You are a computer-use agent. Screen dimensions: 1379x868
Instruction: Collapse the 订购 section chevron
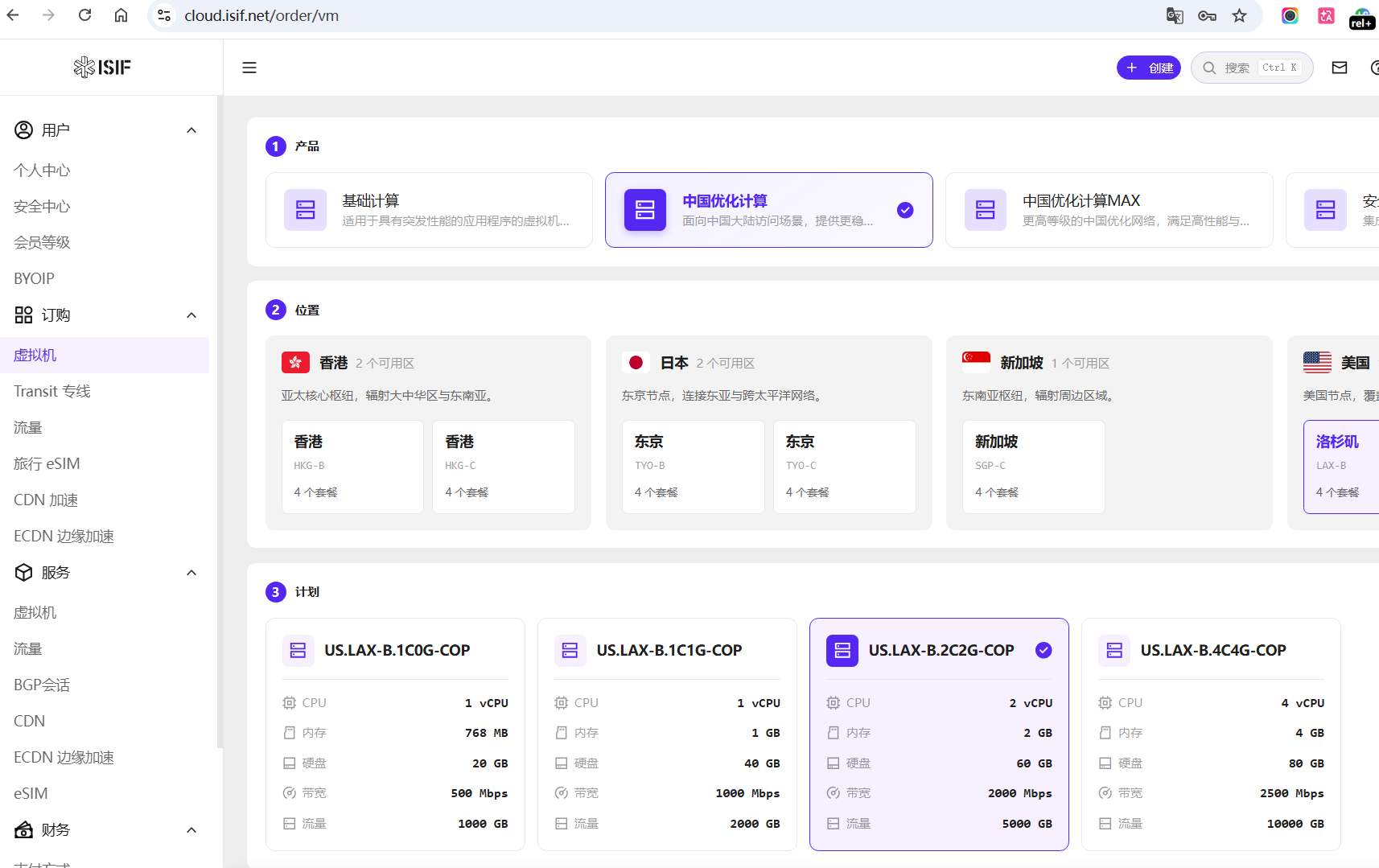coord(191,315)
